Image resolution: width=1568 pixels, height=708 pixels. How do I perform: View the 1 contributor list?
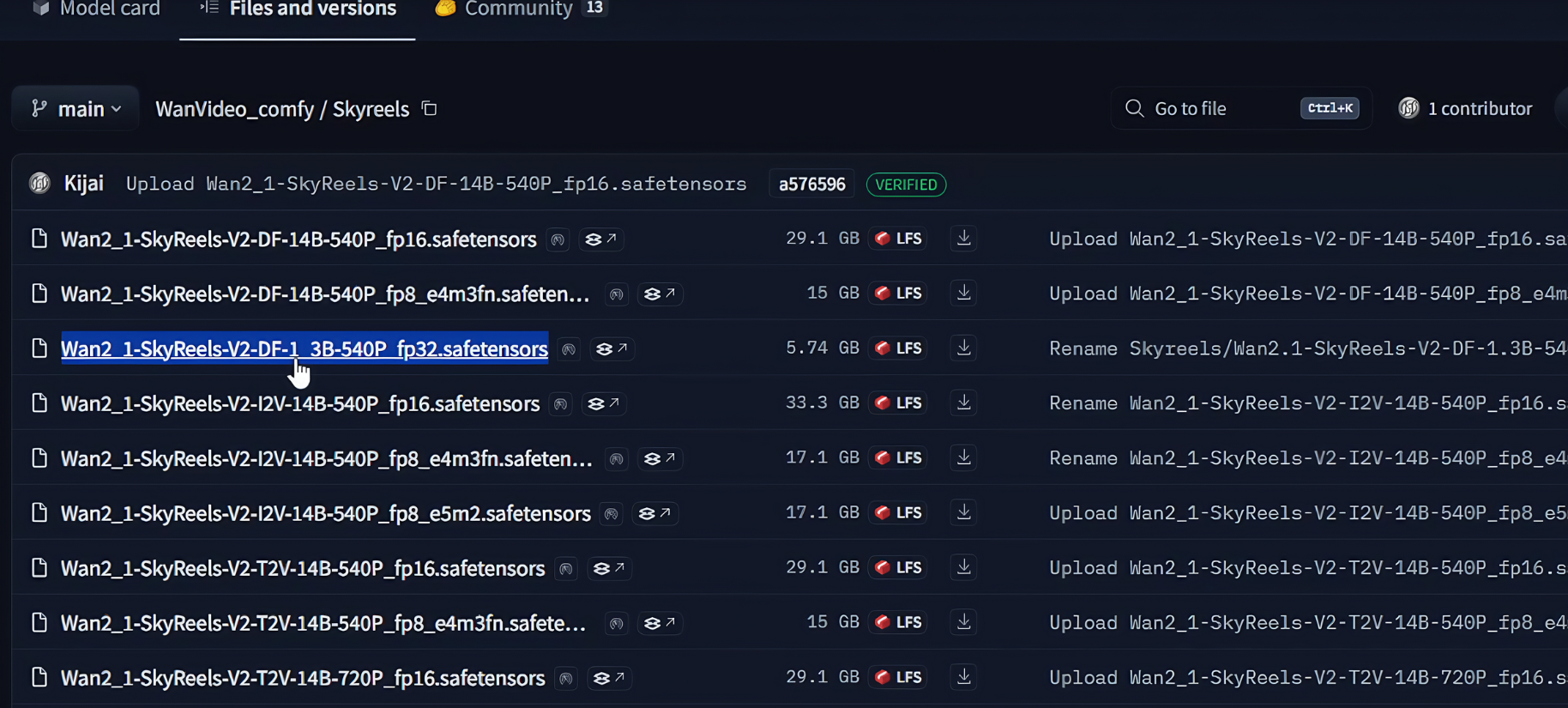pyautogui.click(x=1466, y=109)
